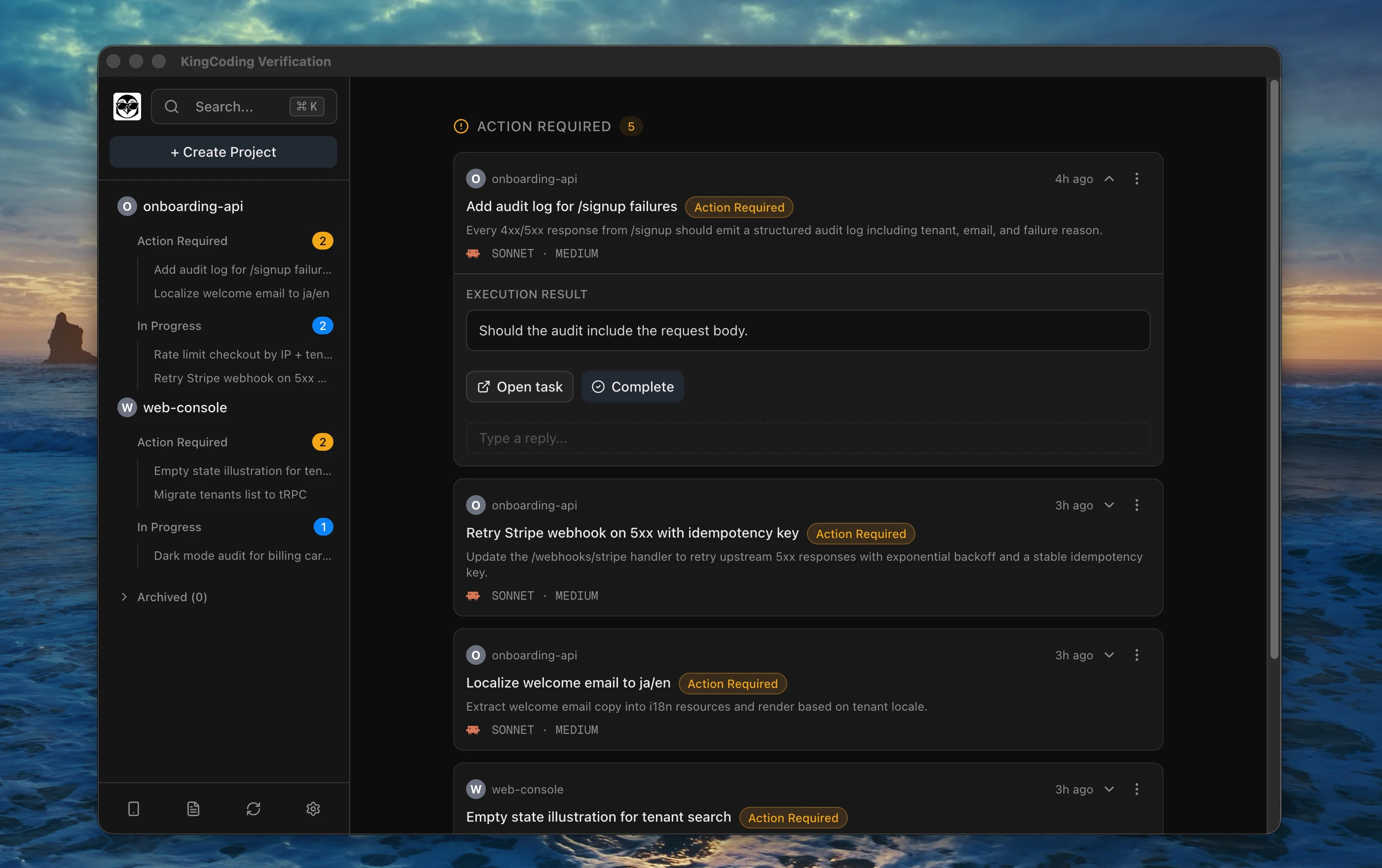Image resolution: width=1382 pixels, height=868 pixels.
Task: Refresh projects using the sync icon
Action: pos(254,809)
